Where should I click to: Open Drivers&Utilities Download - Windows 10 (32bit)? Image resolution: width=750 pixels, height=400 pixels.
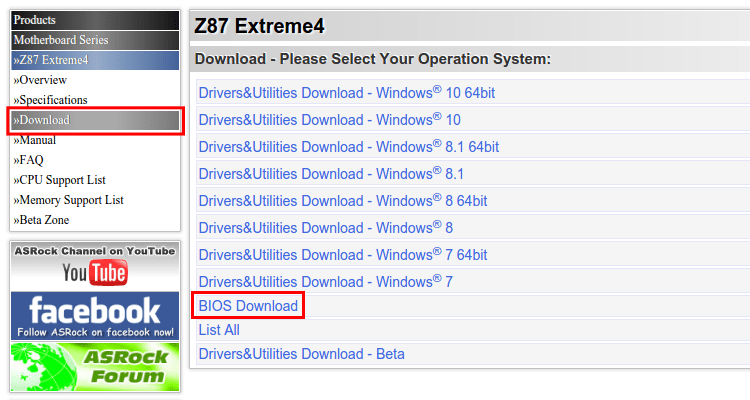(x=330, y=120)
